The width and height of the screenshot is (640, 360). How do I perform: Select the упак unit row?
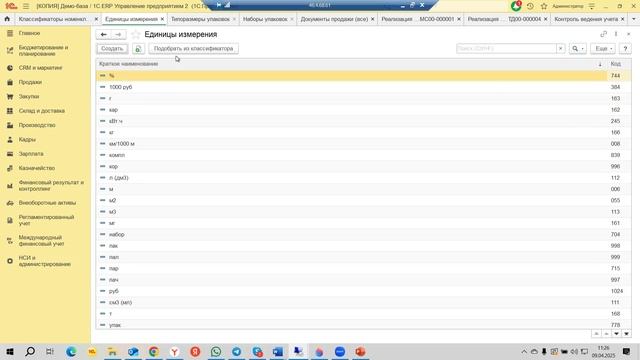[363, 325]
